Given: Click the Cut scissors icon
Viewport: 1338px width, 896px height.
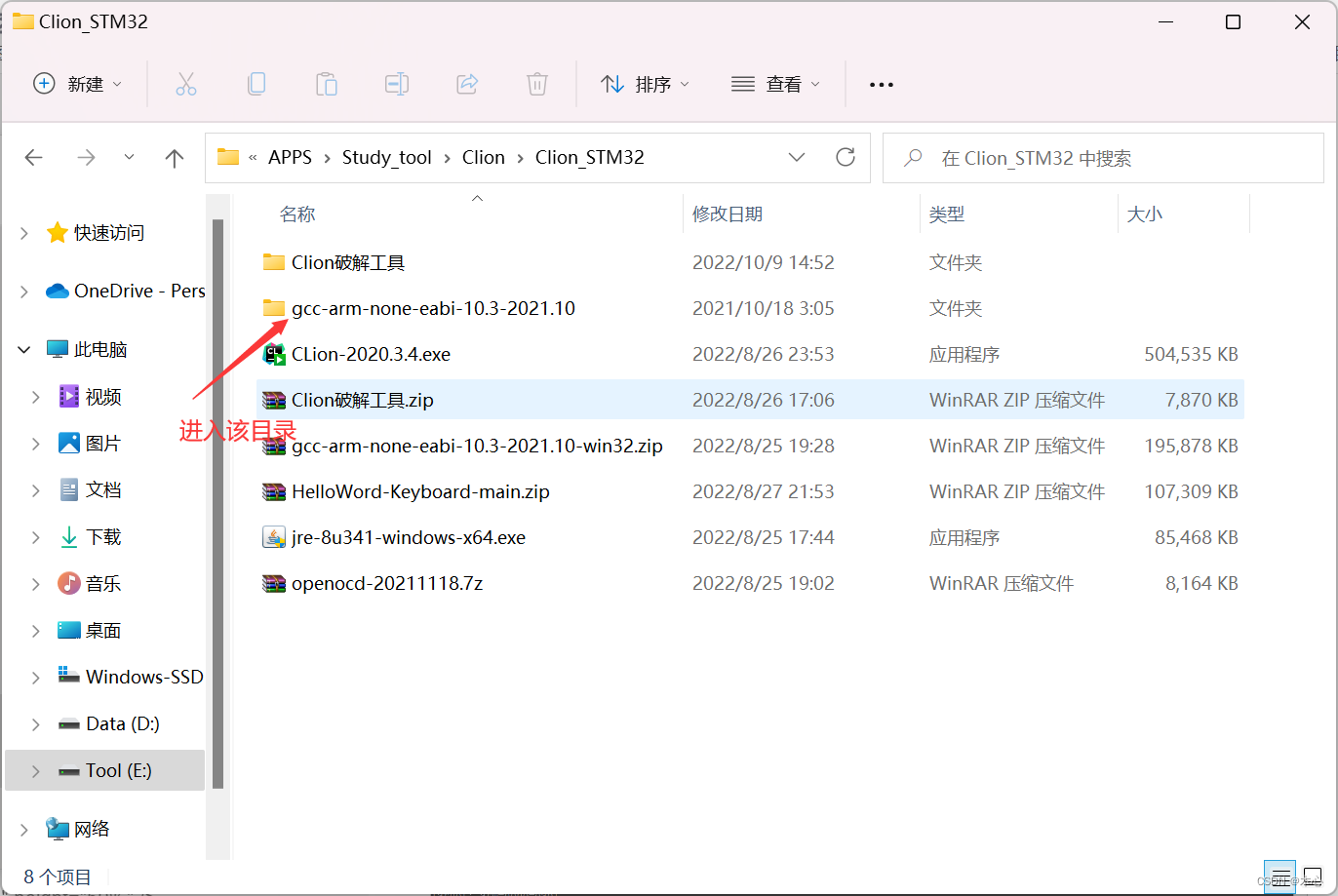Looking at the screenshot, I should pyautogui.click(x=186, y=84).
